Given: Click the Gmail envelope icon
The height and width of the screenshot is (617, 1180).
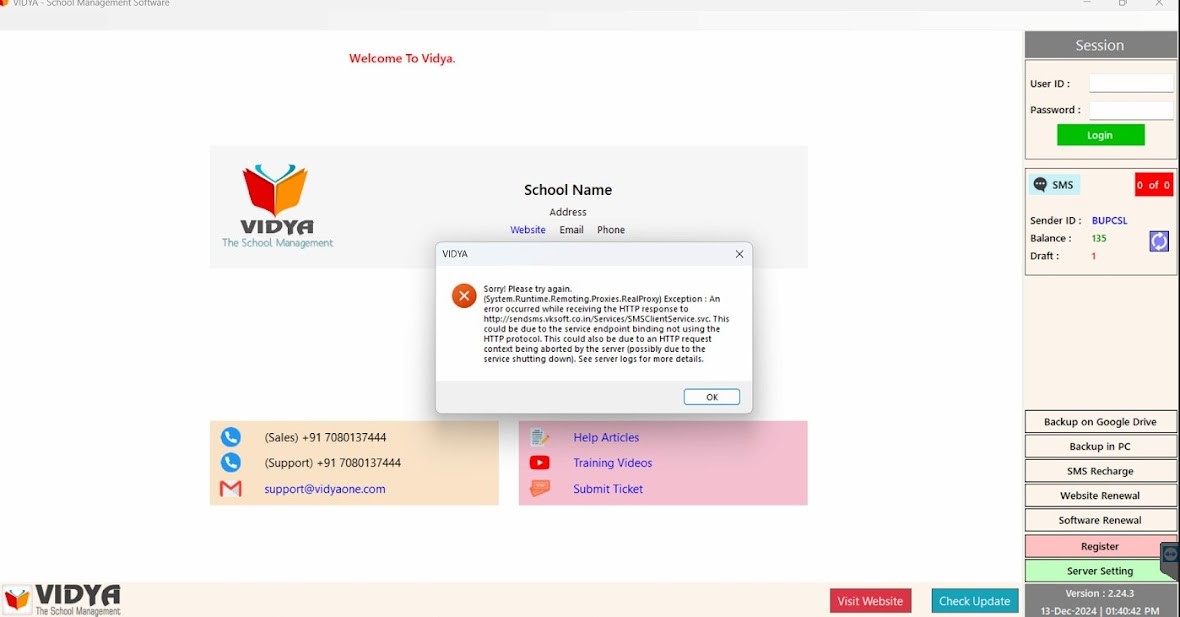Looking at the screenshot, I should 231,489.
